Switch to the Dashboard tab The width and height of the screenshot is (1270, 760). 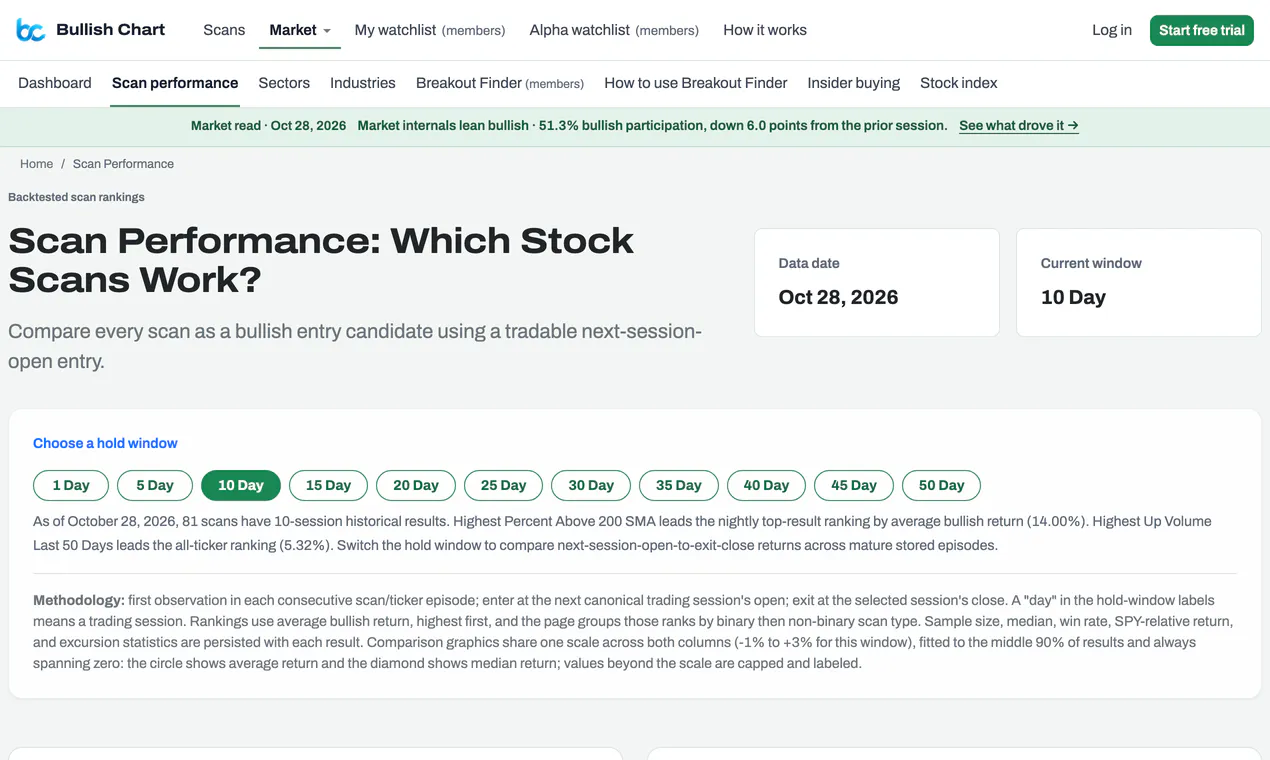(x=55, y=83)
